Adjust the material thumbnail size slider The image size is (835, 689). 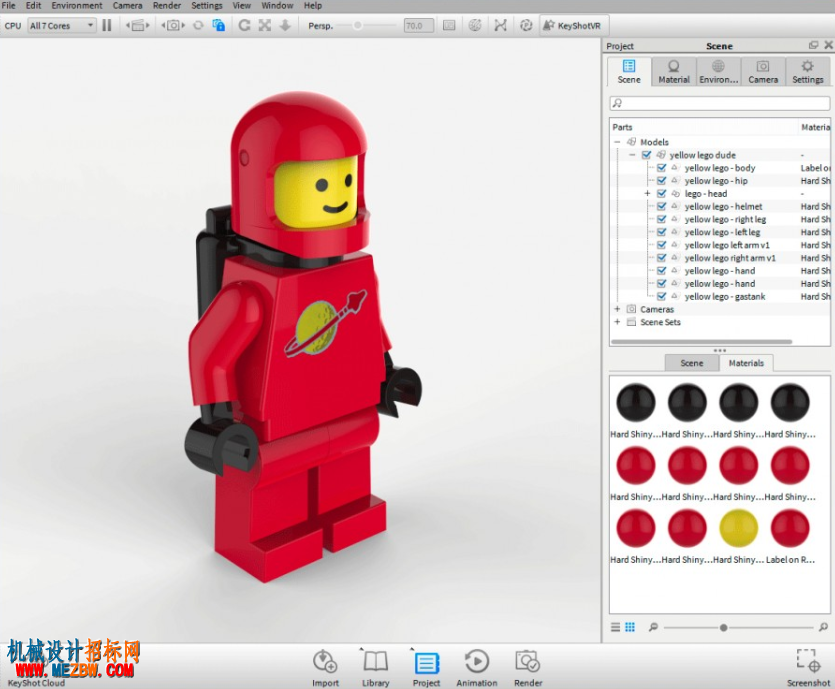pos(723,627)
